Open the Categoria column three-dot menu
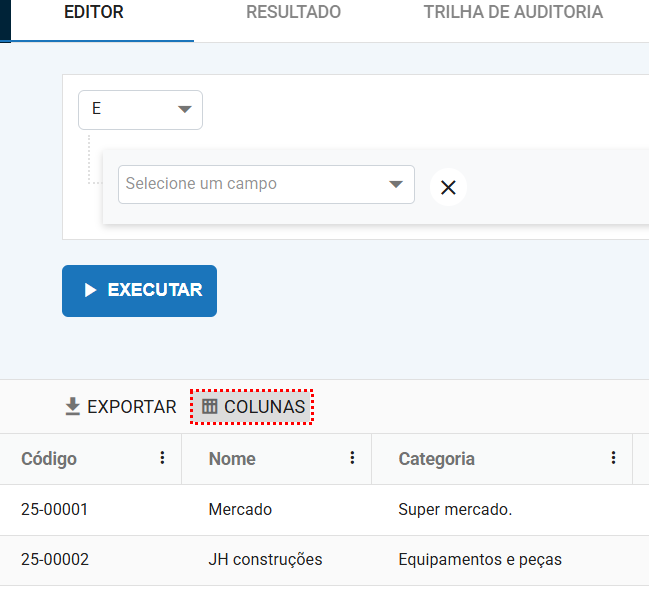649x592 pixels. pyautogui.click(x=613, y=458)
